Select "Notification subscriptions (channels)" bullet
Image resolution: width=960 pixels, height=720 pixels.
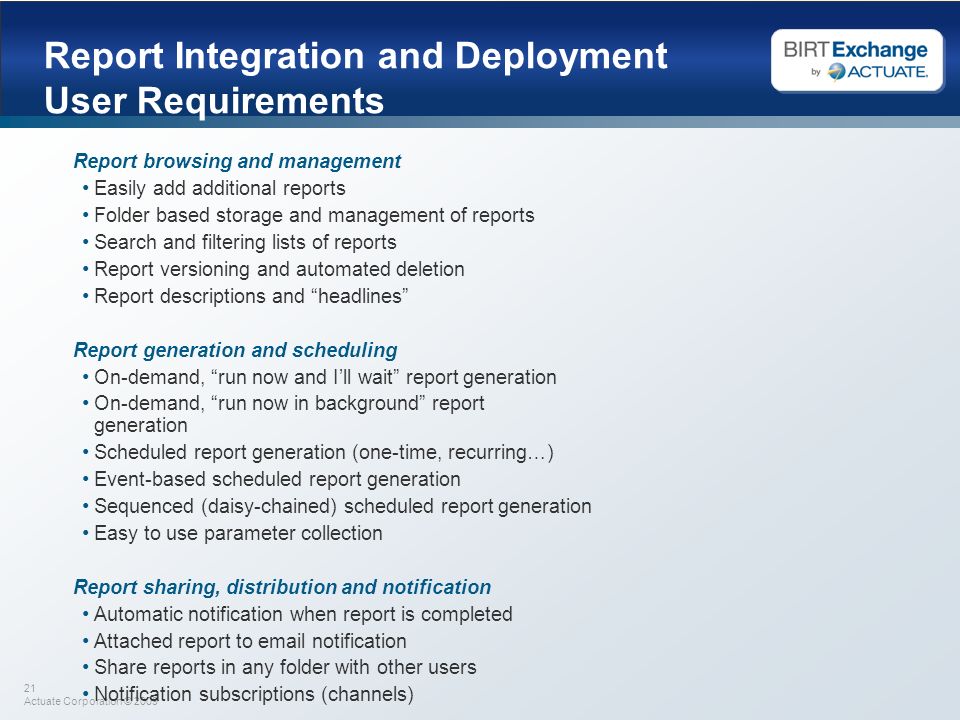click(x=254, y=694)
